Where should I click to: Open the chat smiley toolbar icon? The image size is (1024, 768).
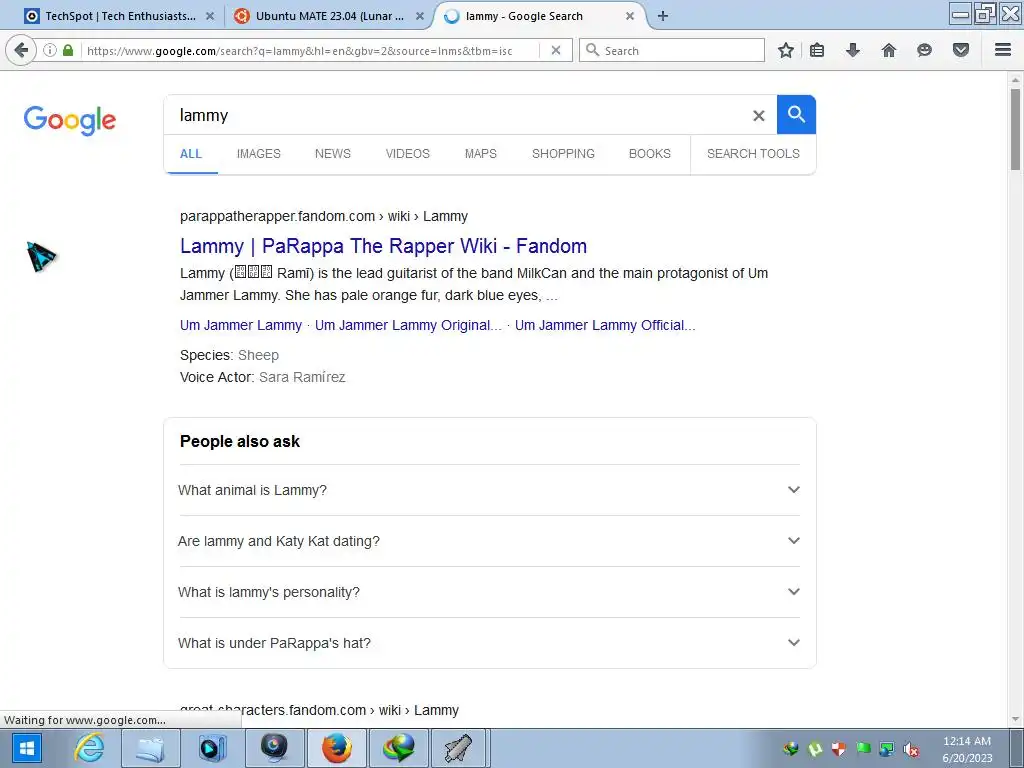click(924, 50)
